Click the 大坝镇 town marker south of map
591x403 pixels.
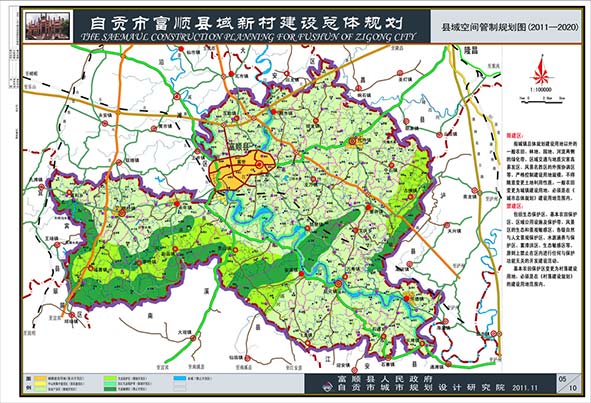point(193,338)
